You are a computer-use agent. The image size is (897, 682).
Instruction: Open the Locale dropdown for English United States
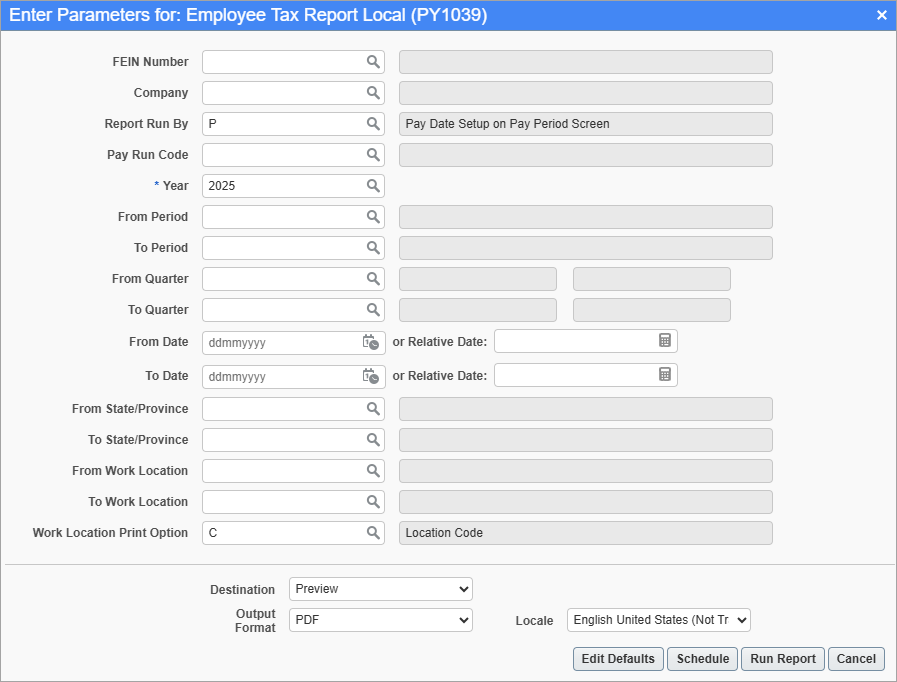tap(658, 620)
